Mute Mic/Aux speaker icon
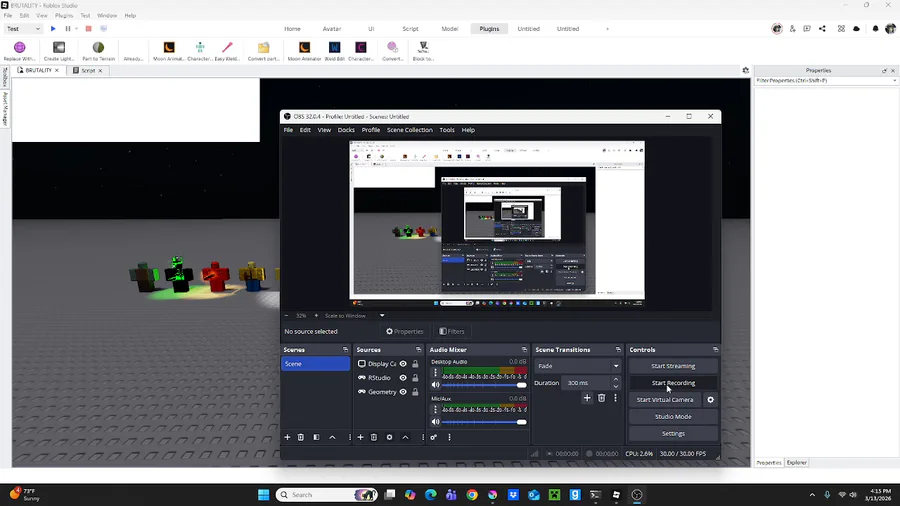900x506 pixels. 436,422
